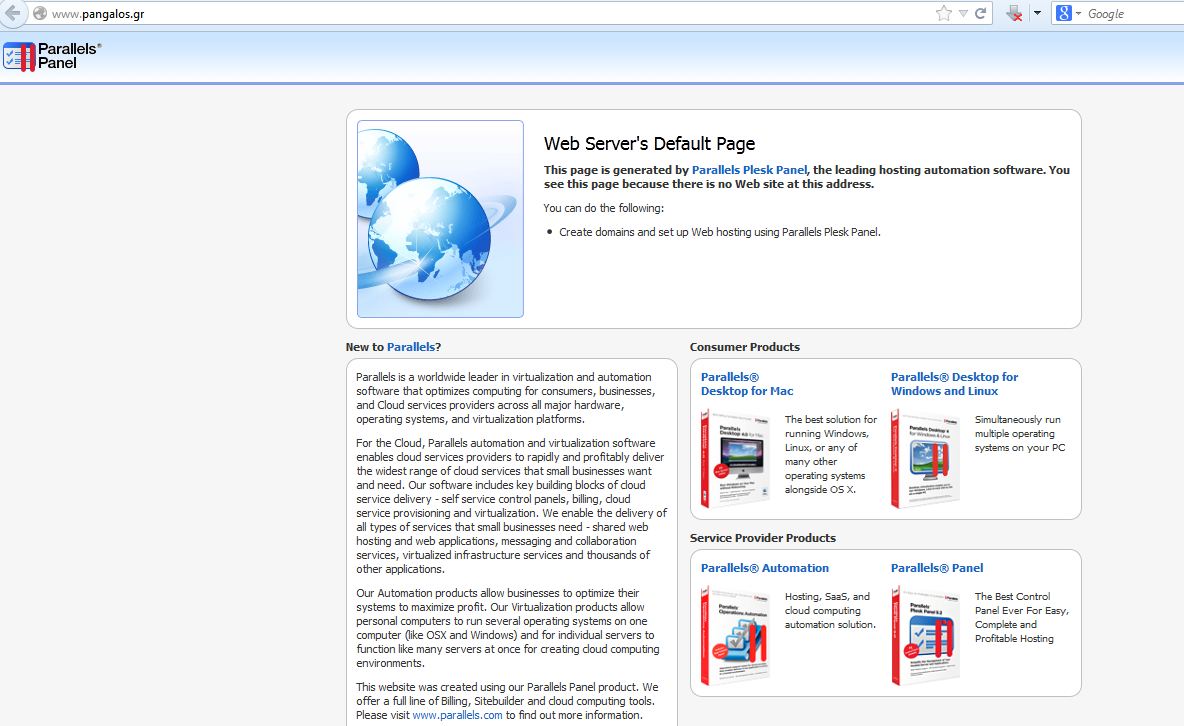Reload the page using the refresh icon
Viewport: 1184px width, 726px height.
[x=981, y=13]
